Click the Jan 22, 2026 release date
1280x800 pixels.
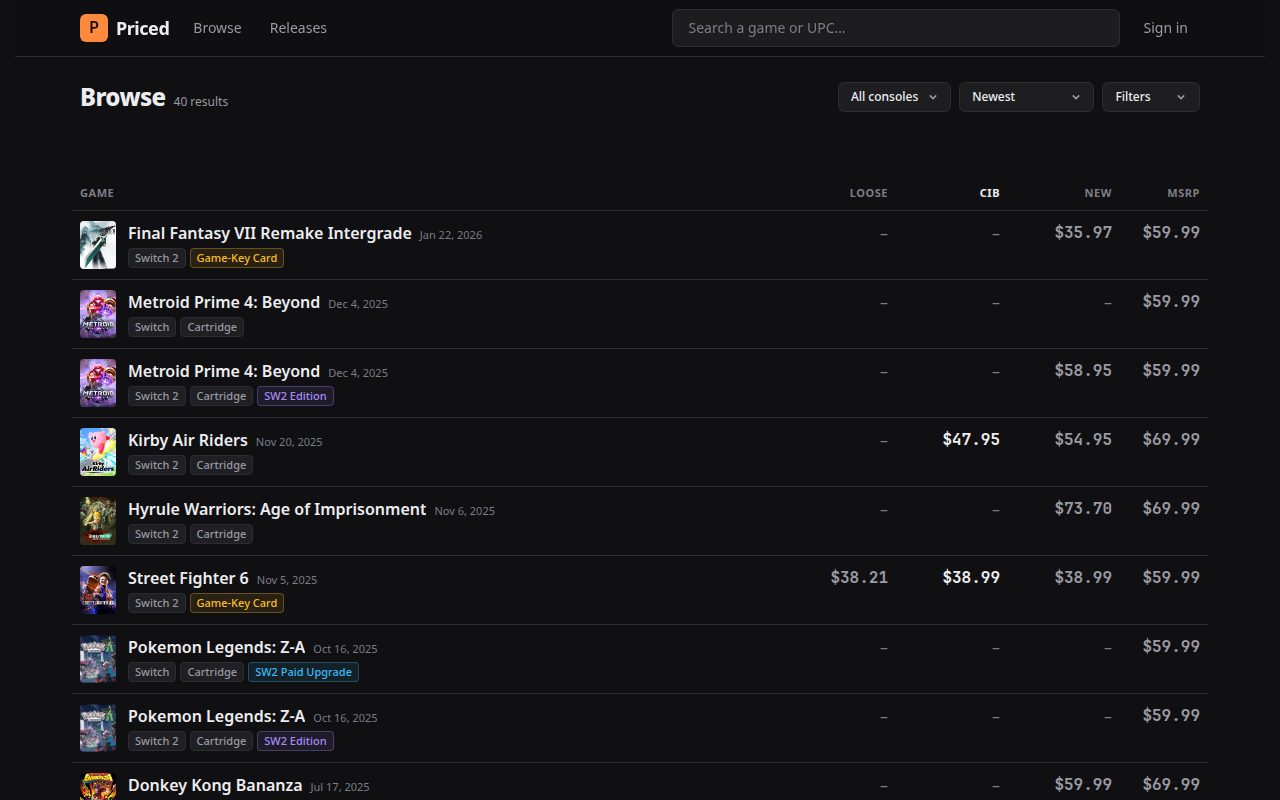coord(451,235)
